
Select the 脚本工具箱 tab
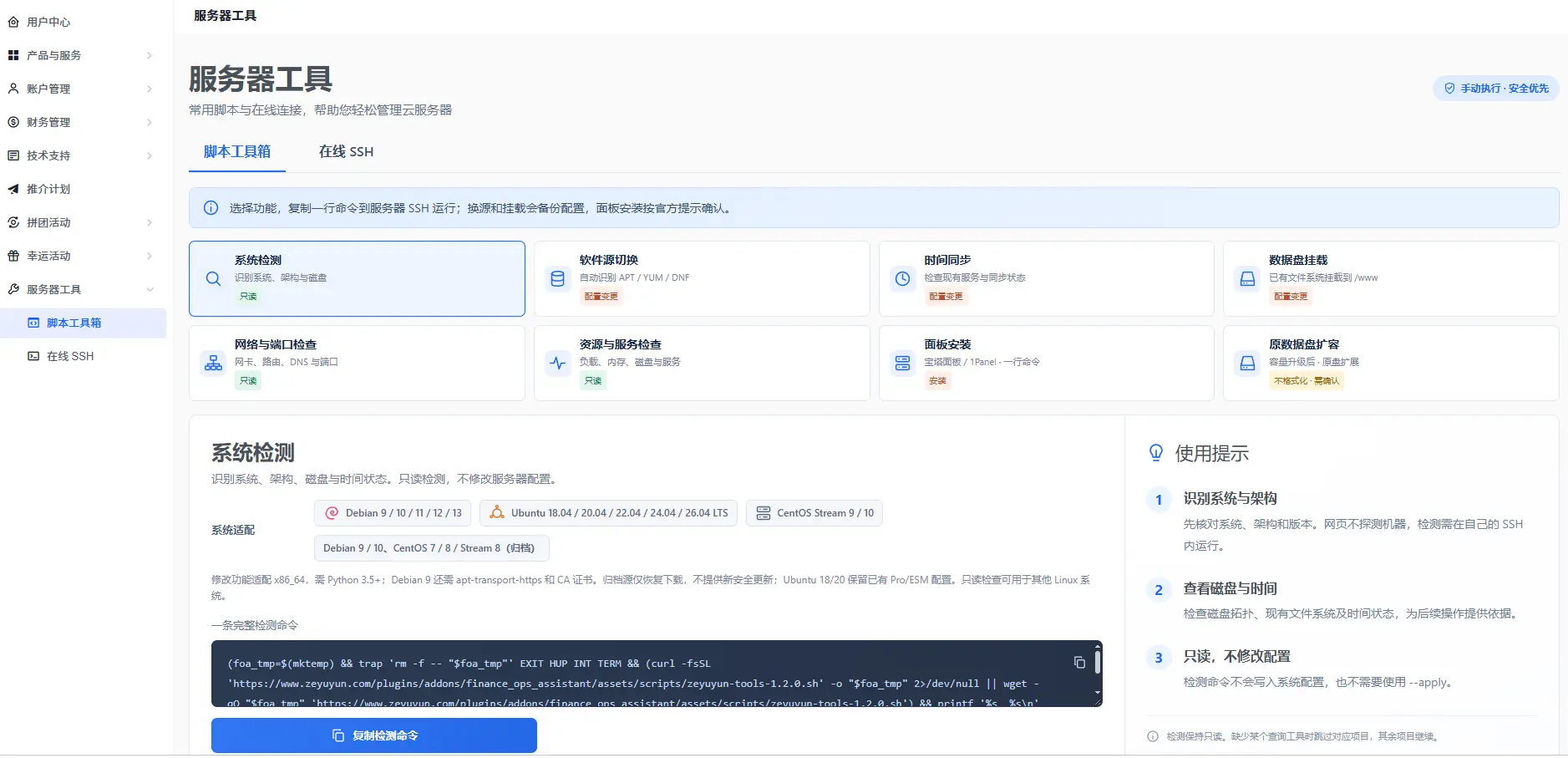(x=237, y=151)
